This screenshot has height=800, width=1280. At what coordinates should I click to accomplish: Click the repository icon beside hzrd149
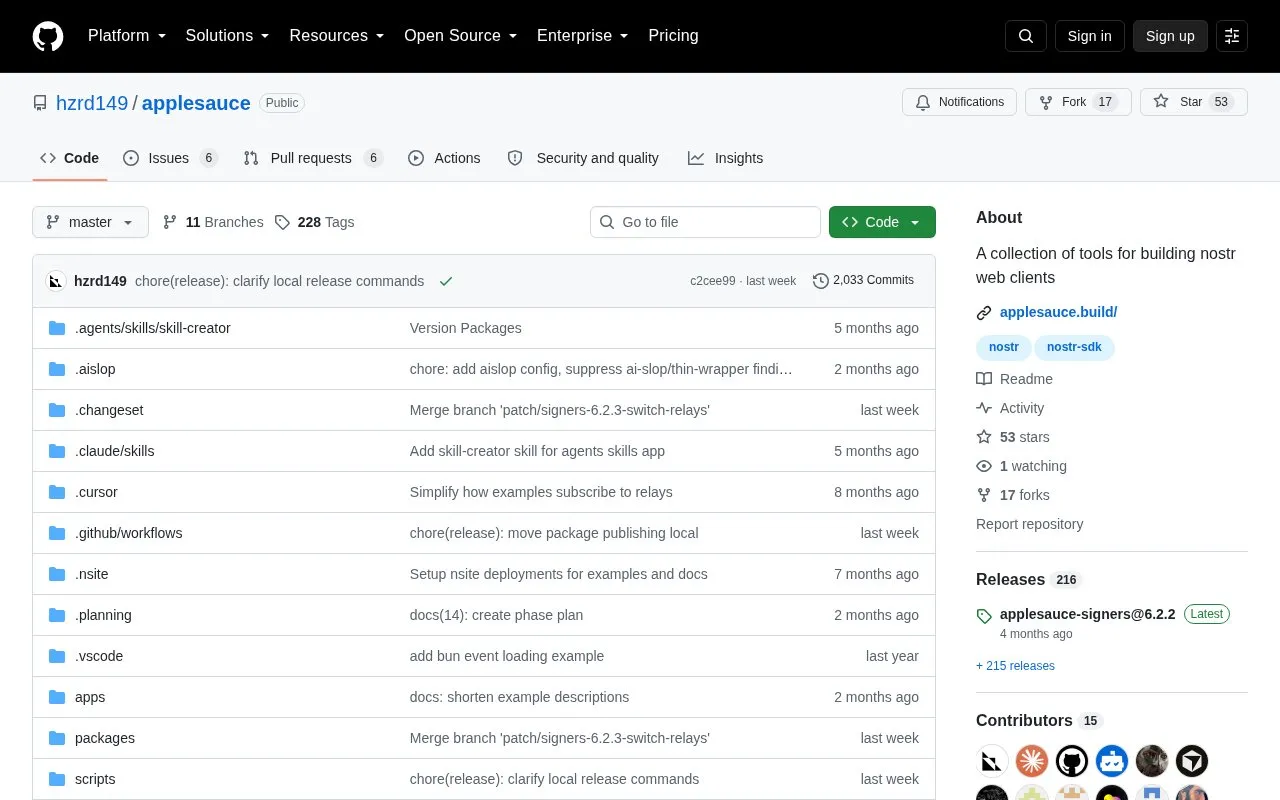(x=40, y=103)
